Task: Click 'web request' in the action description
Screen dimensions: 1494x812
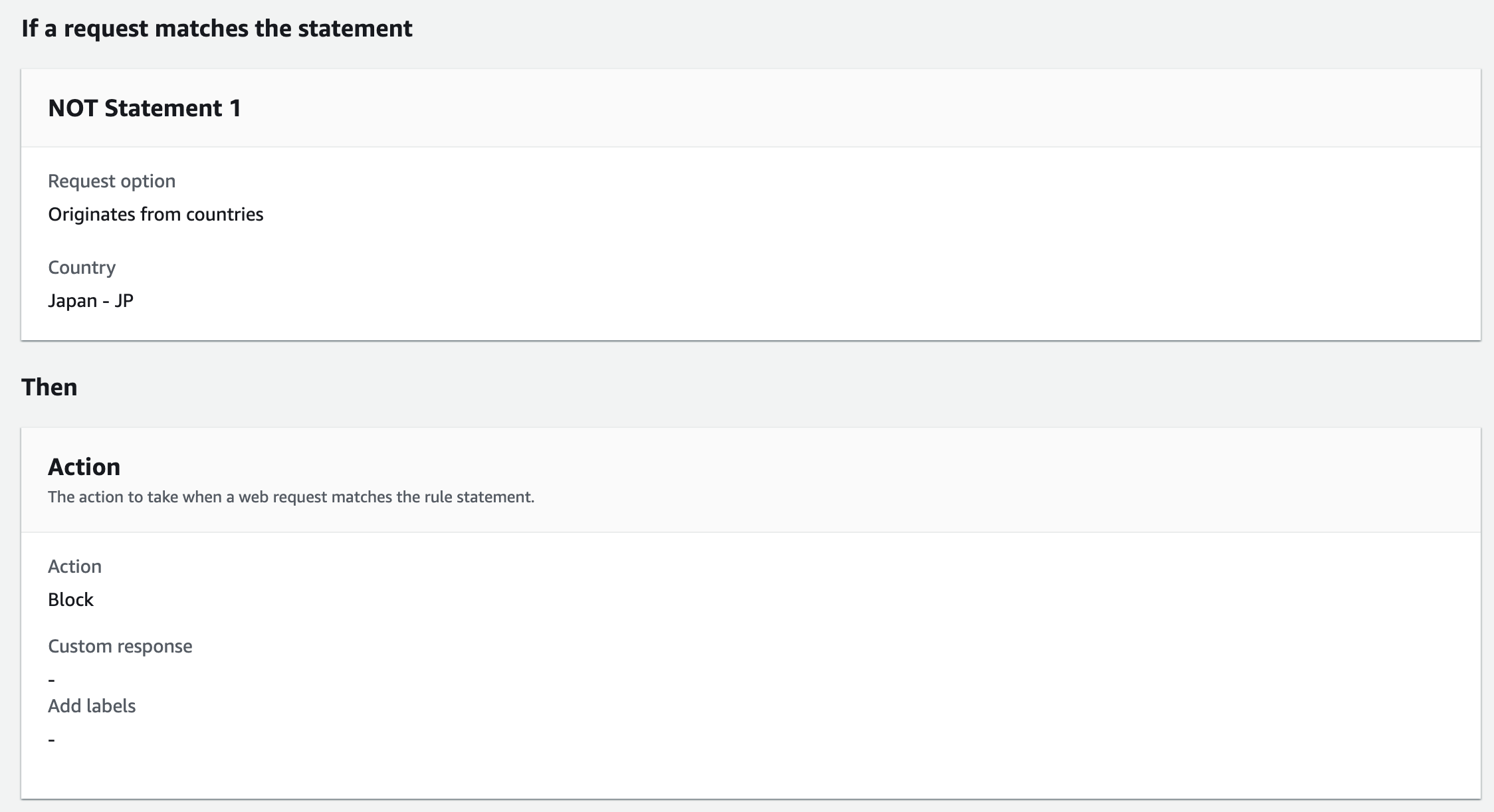Action: tap(282, 497)
